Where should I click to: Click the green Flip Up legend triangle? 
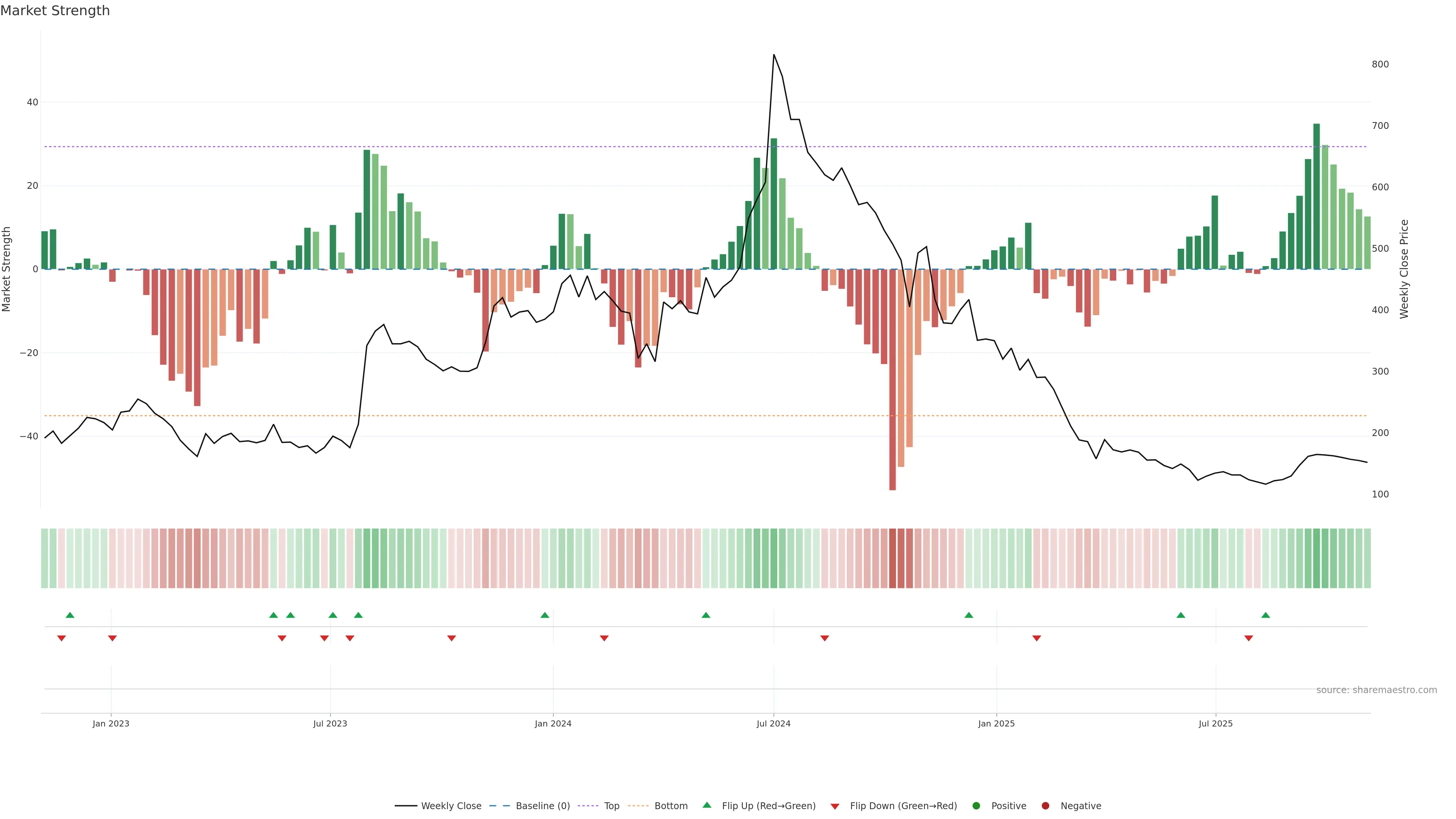tap(706, 805)
